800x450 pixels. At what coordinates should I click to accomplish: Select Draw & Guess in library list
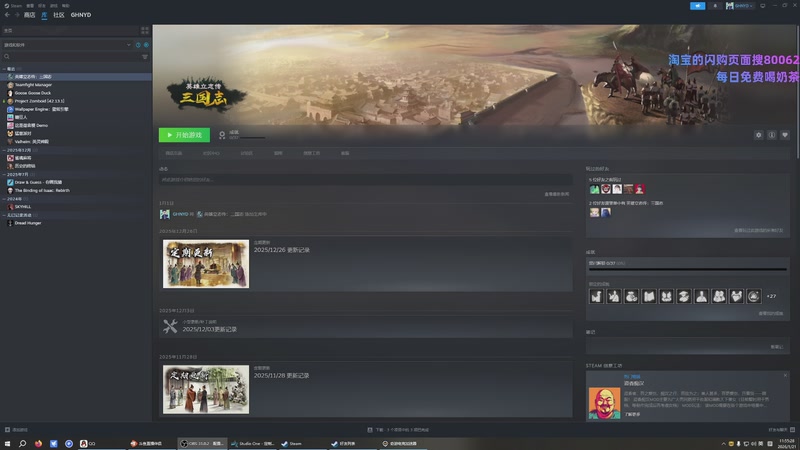point(38,182)
